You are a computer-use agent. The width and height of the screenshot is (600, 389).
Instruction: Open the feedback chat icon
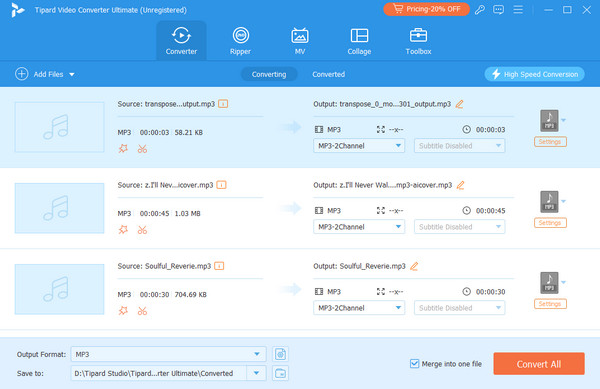[x=498, y=10]
